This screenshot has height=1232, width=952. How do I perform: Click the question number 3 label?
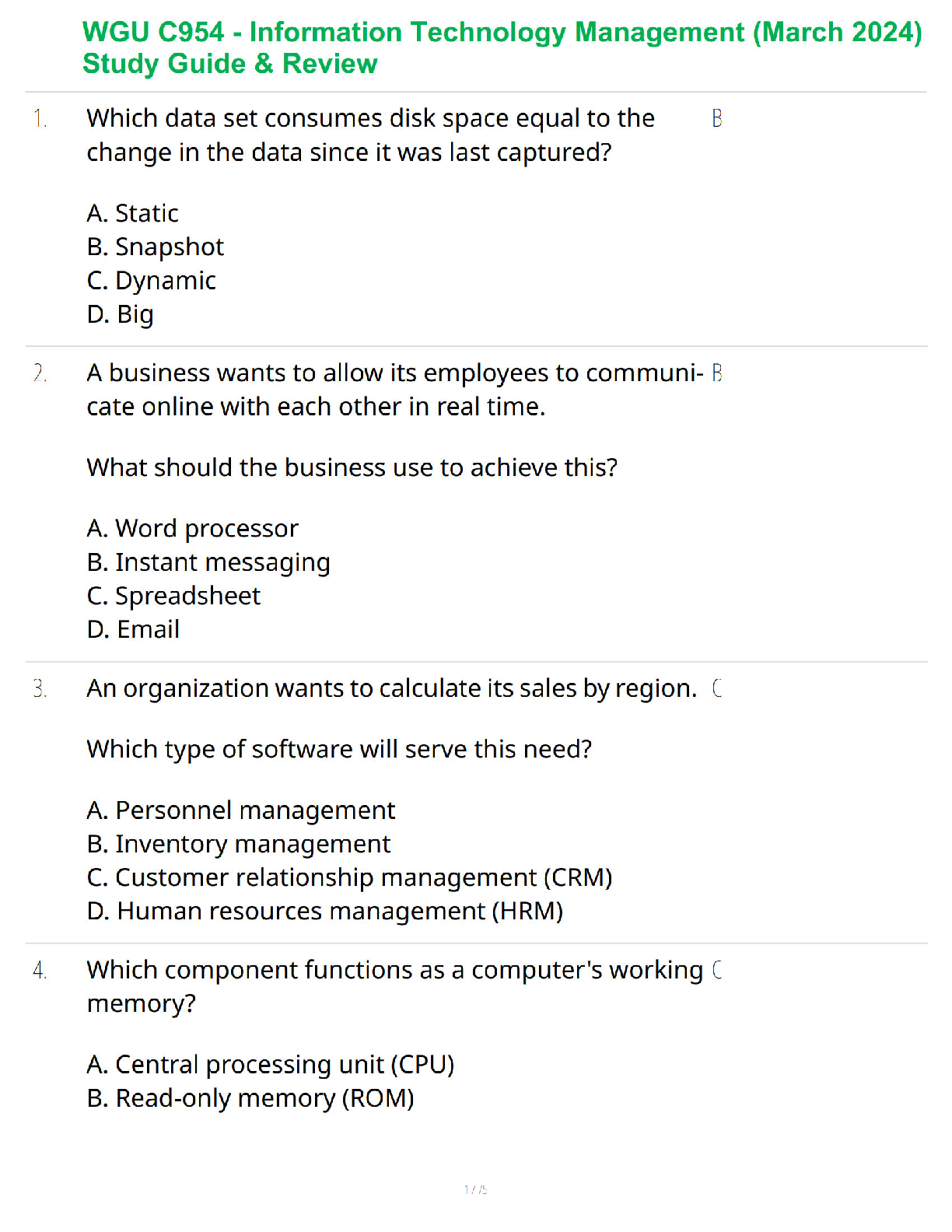tap(40, 689)
